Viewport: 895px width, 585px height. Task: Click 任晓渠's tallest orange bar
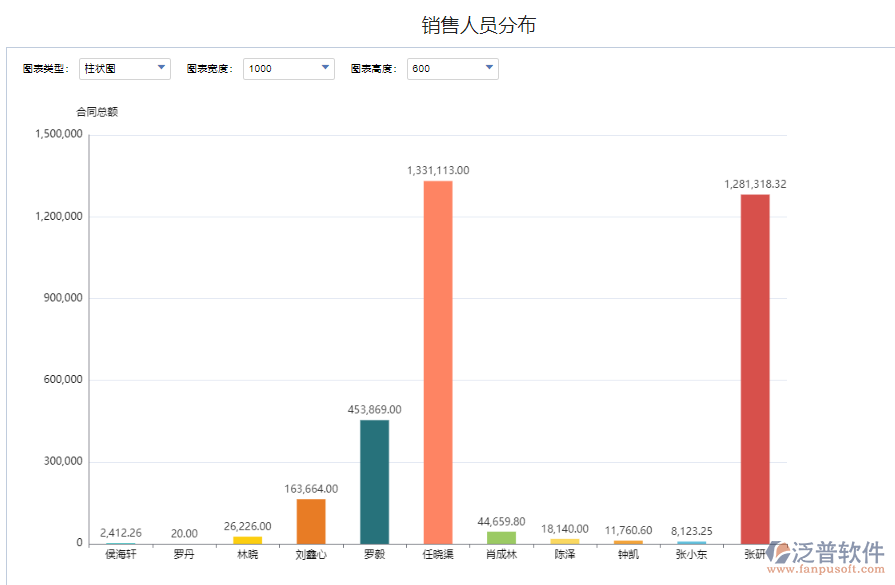pyautogui.click(x=437, y=360)
